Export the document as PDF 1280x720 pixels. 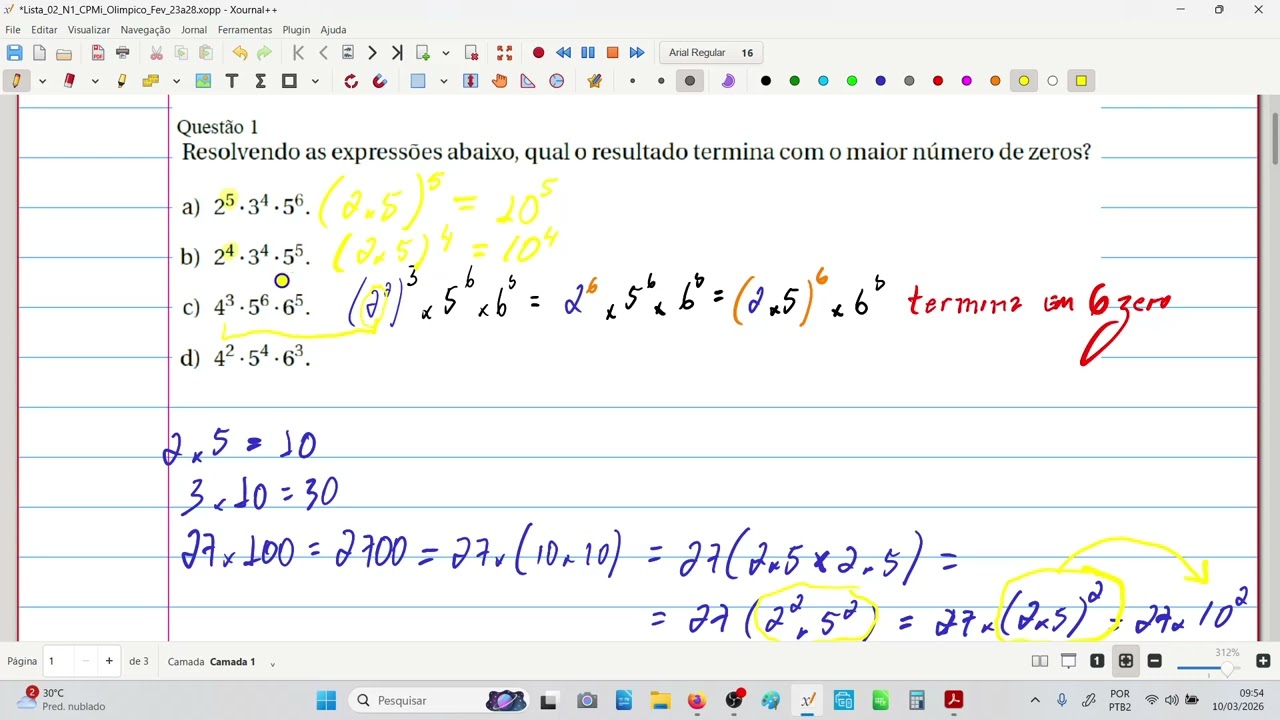coord(98,53)
